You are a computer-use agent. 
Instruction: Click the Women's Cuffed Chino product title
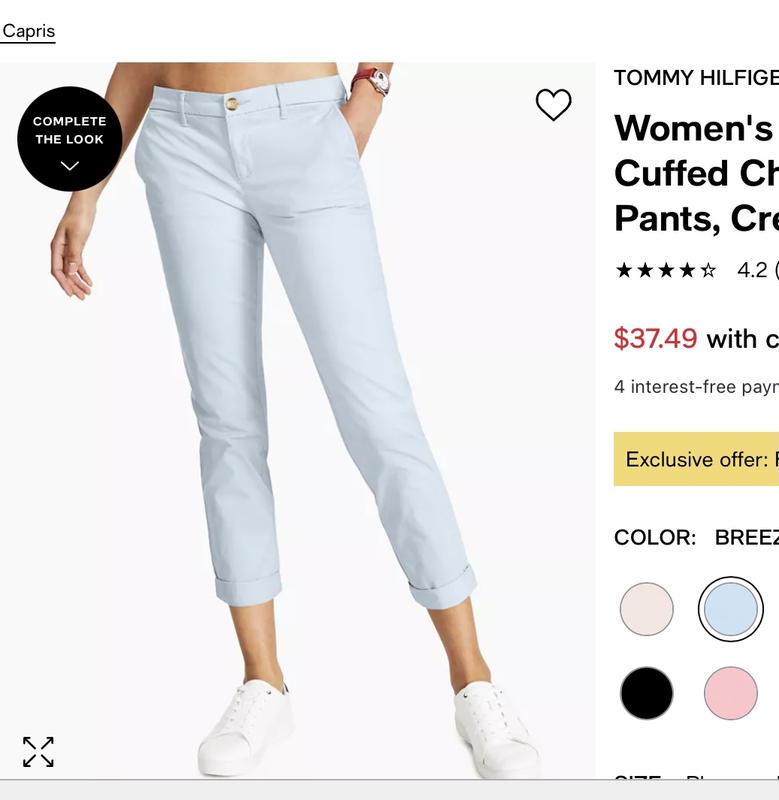[696, 173]
